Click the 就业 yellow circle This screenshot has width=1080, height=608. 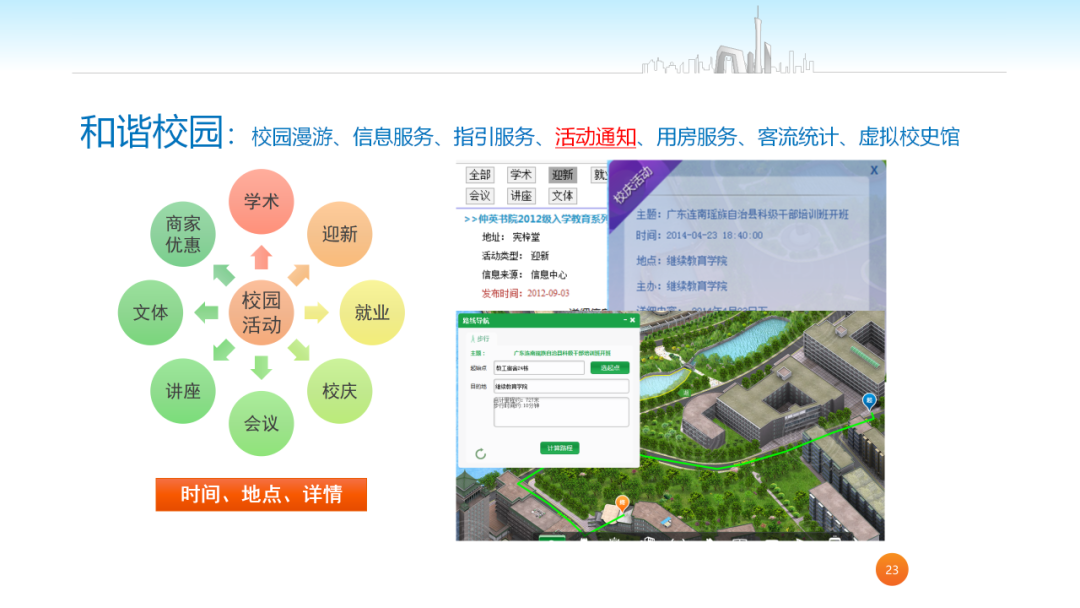[x=372, y=313]
